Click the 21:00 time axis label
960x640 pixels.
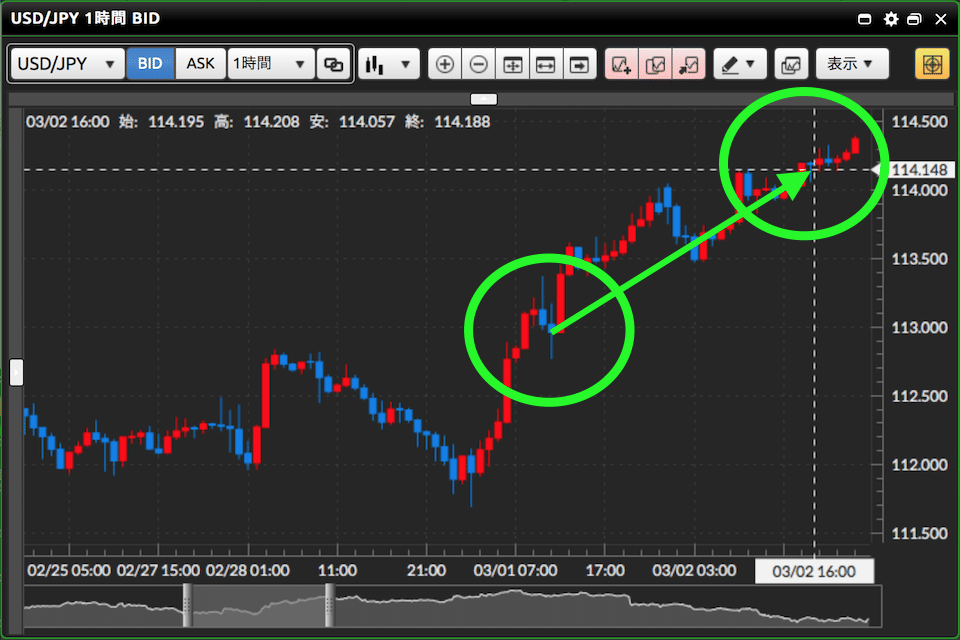[426, 571]
